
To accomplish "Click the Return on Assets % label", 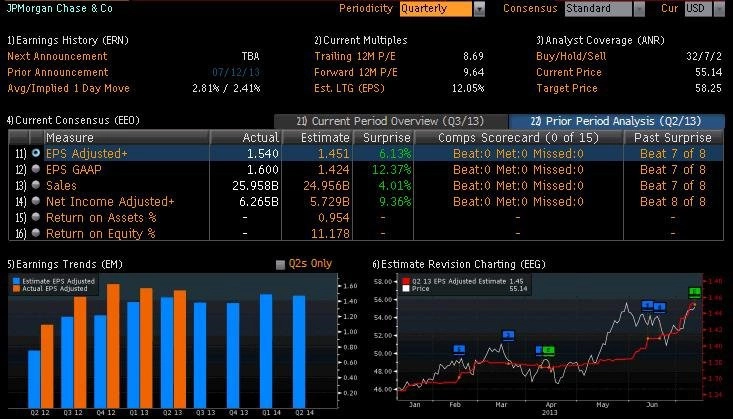I will pyautogui.click(x=101, y=217).
